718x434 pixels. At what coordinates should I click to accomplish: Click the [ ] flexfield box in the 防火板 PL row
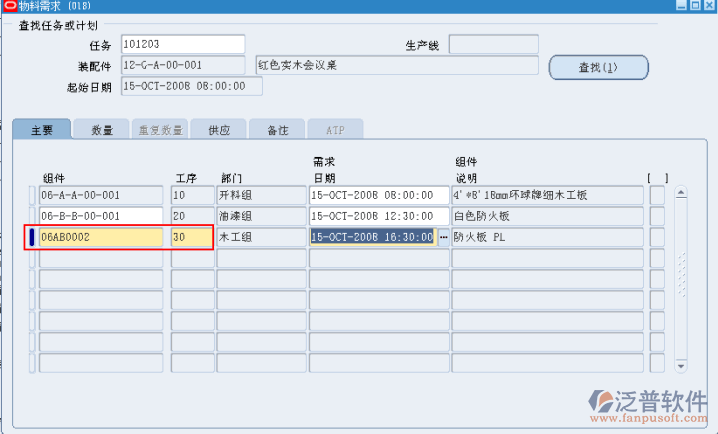point(657,237)
